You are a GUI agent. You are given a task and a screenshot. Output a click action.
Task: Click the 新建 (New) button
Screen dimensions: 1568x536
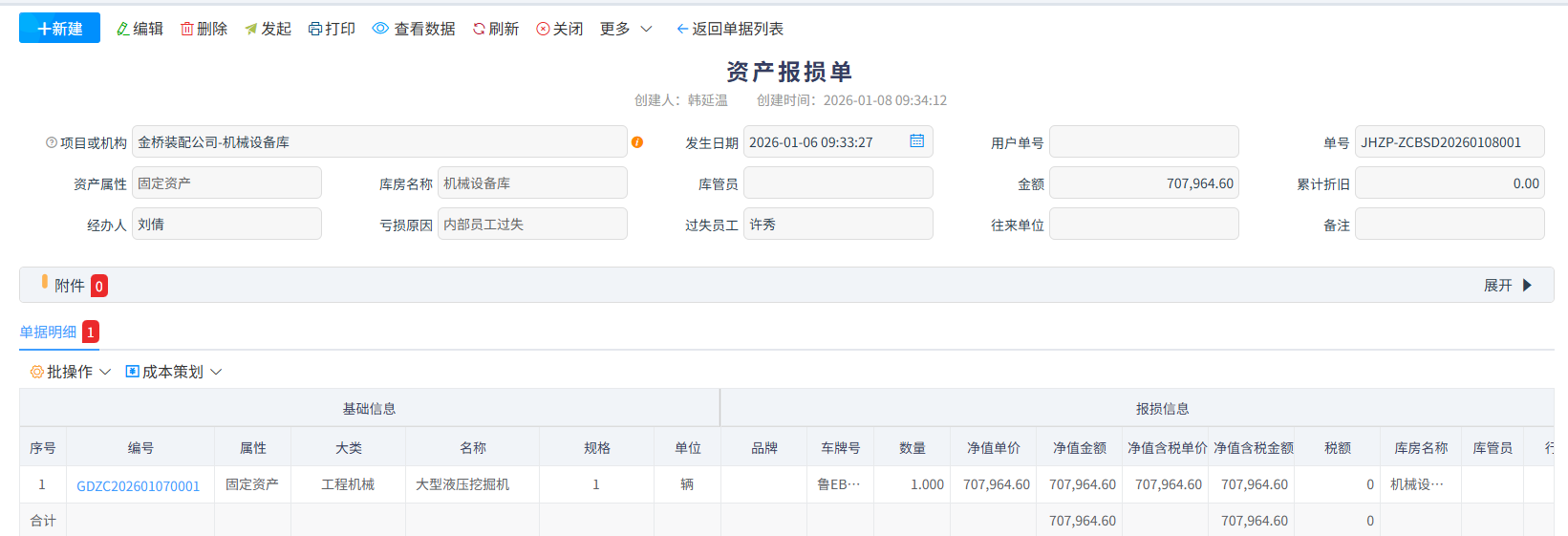click(59, 29)
